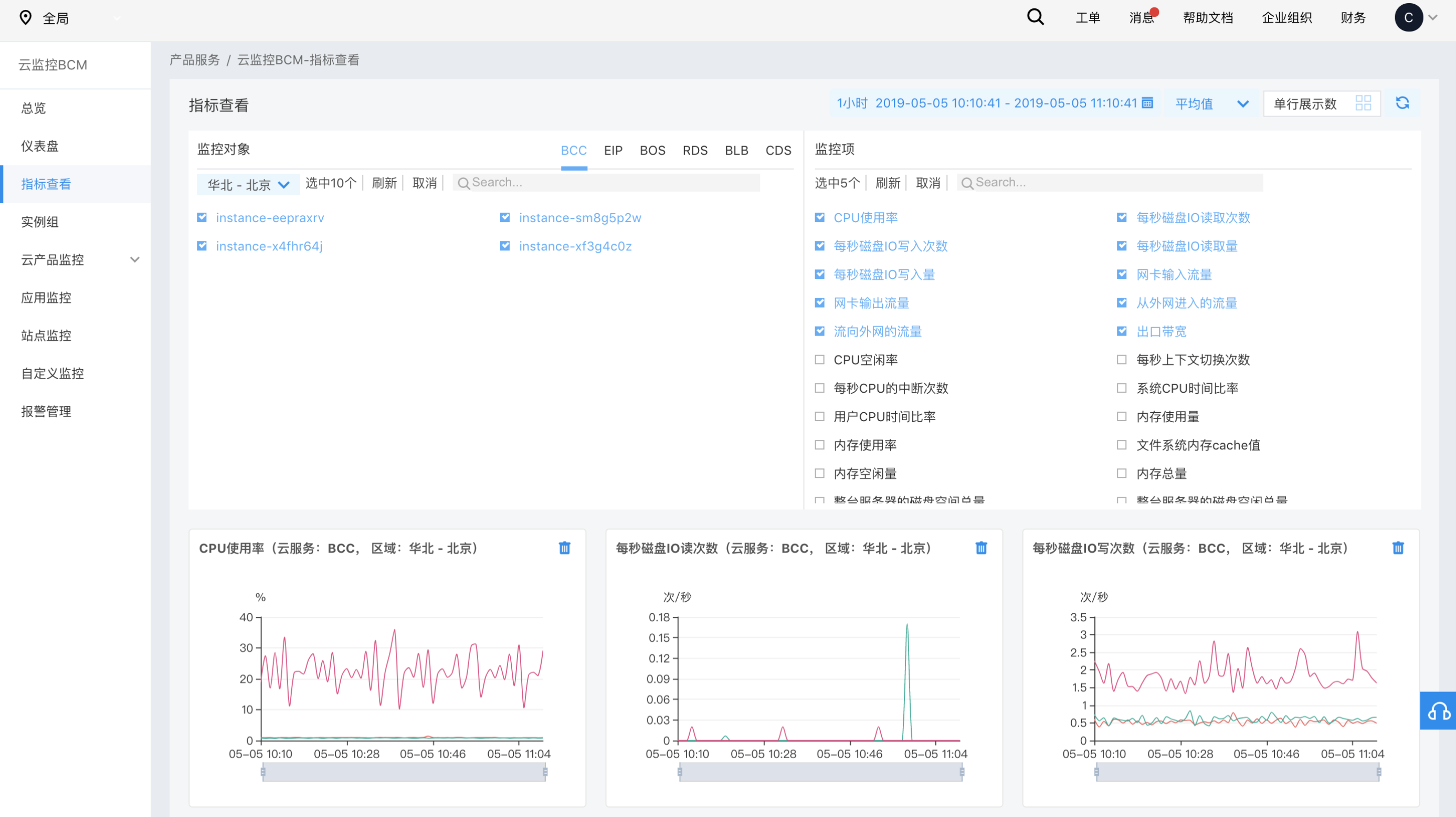
Task: Click the CPU使用率 chart time range slider
Action: pos(404,772)
